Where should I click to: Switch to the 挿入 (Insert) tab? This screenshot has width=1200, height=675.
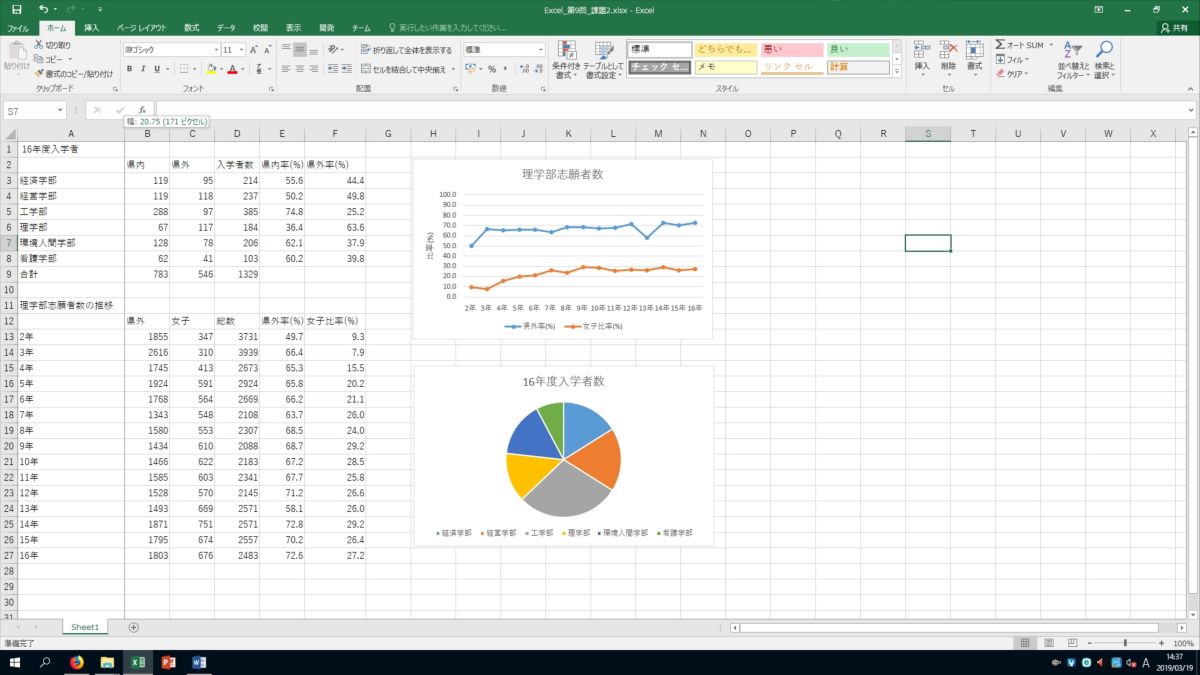point(91,29)
